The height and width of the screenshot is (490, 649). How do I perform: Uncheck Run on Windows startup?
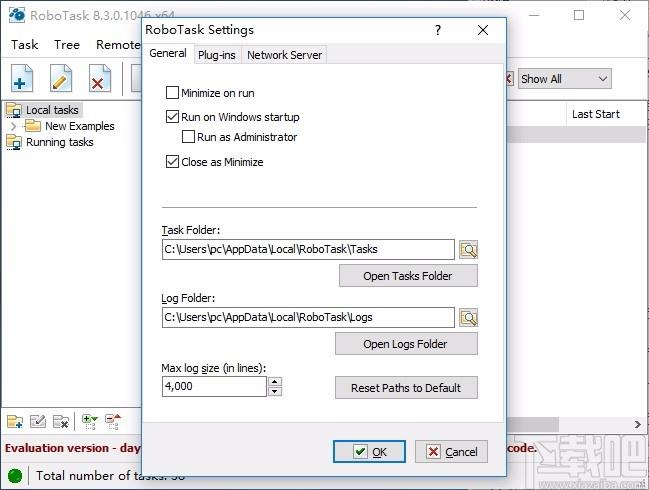coord(172,117)
